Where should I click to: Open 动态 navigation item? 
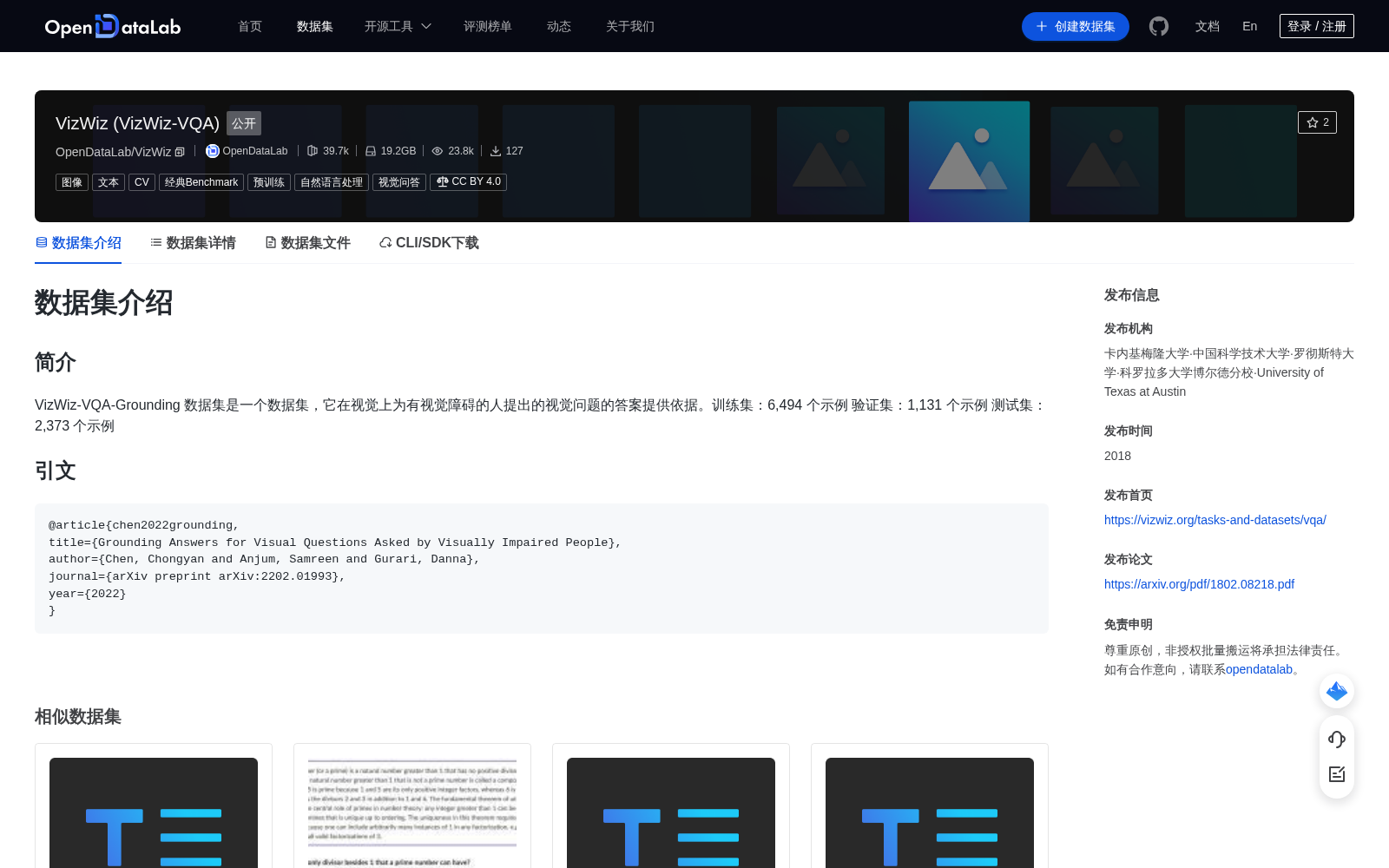click(559, 26)
